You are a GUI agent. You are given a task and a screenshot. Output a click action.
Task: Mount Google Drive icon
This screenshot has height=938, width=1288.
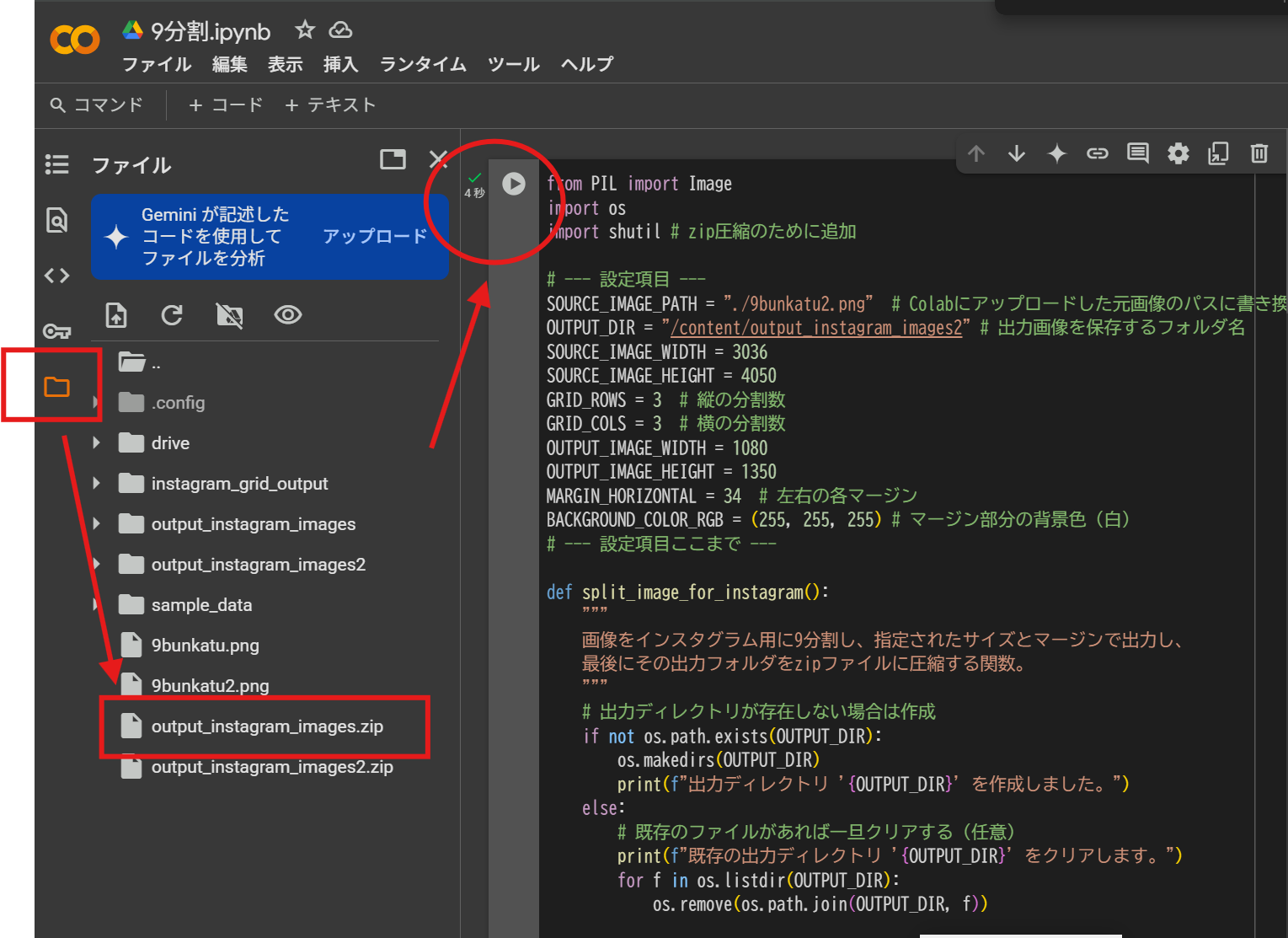(229, 315)
